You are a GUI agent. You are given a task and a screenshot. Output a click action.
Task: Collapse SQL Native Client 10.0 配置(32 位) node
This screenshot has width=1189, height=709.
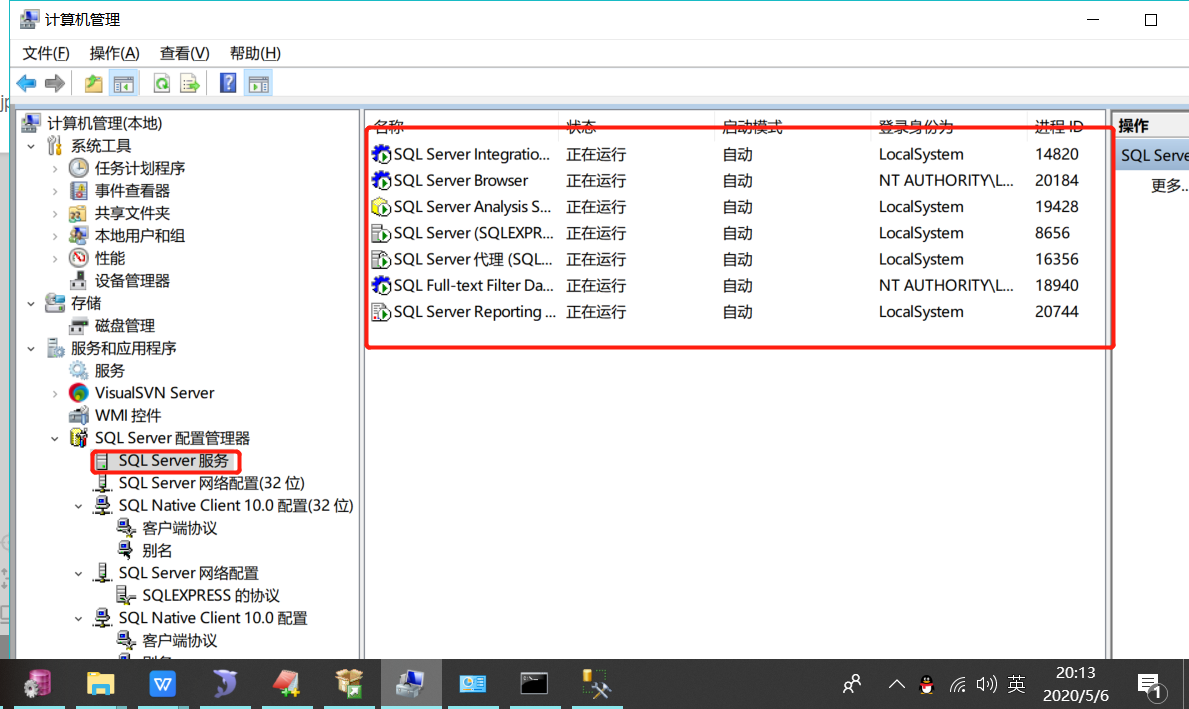pyautogui.click(x=79, y=506)
